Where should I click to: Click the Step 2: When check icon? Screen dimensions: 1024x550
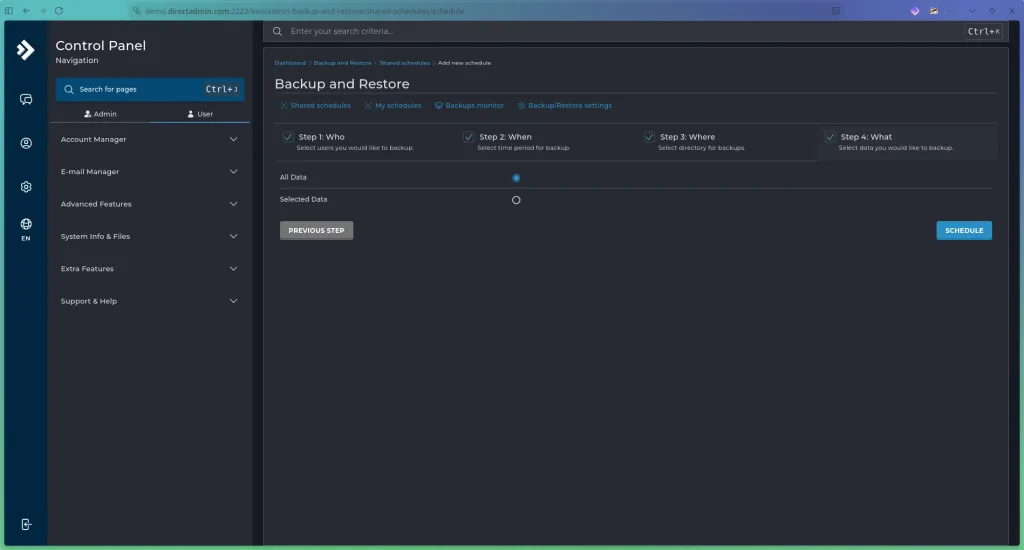click(x=468, y=137)
